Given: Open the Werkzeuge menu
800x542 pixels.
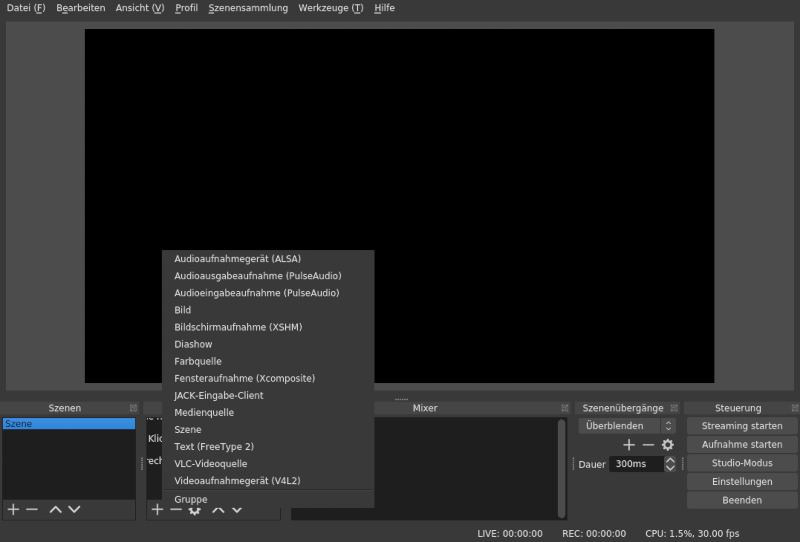Looking at the screenshot, I should [331, 8].
